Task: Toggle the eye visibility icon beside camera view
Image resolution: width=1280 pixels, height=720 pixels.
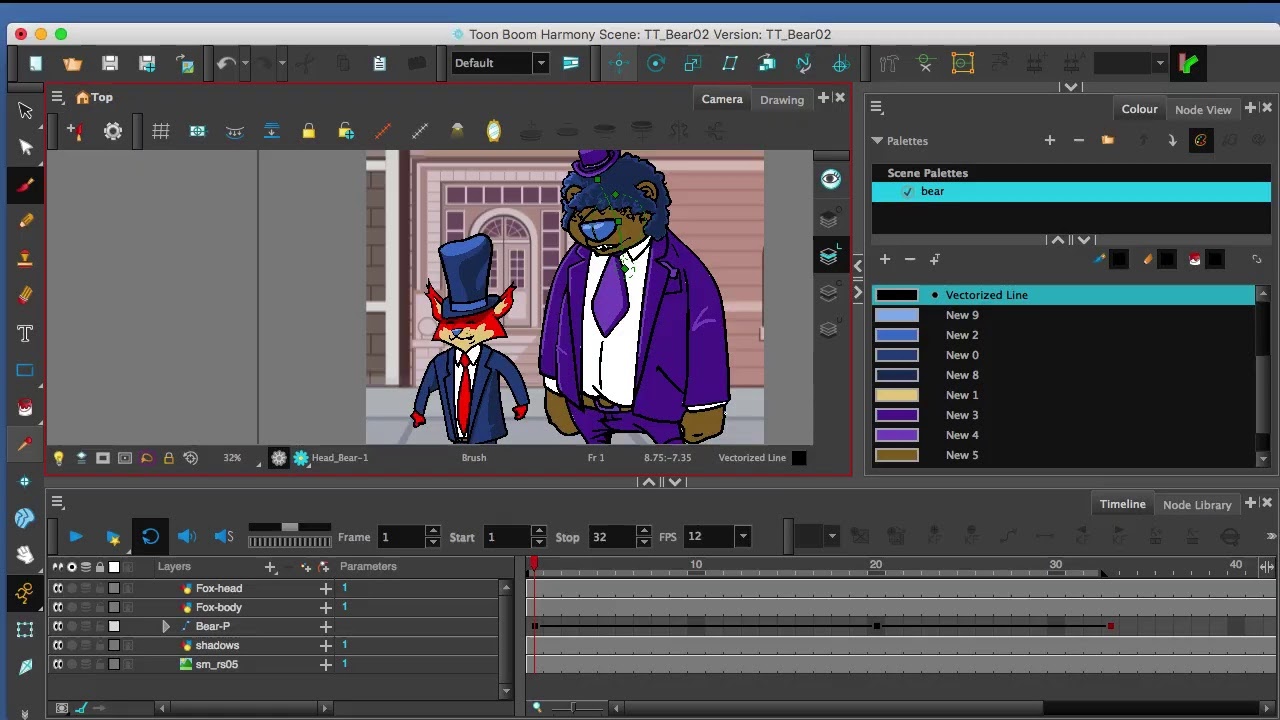Action: pos(830,179)
